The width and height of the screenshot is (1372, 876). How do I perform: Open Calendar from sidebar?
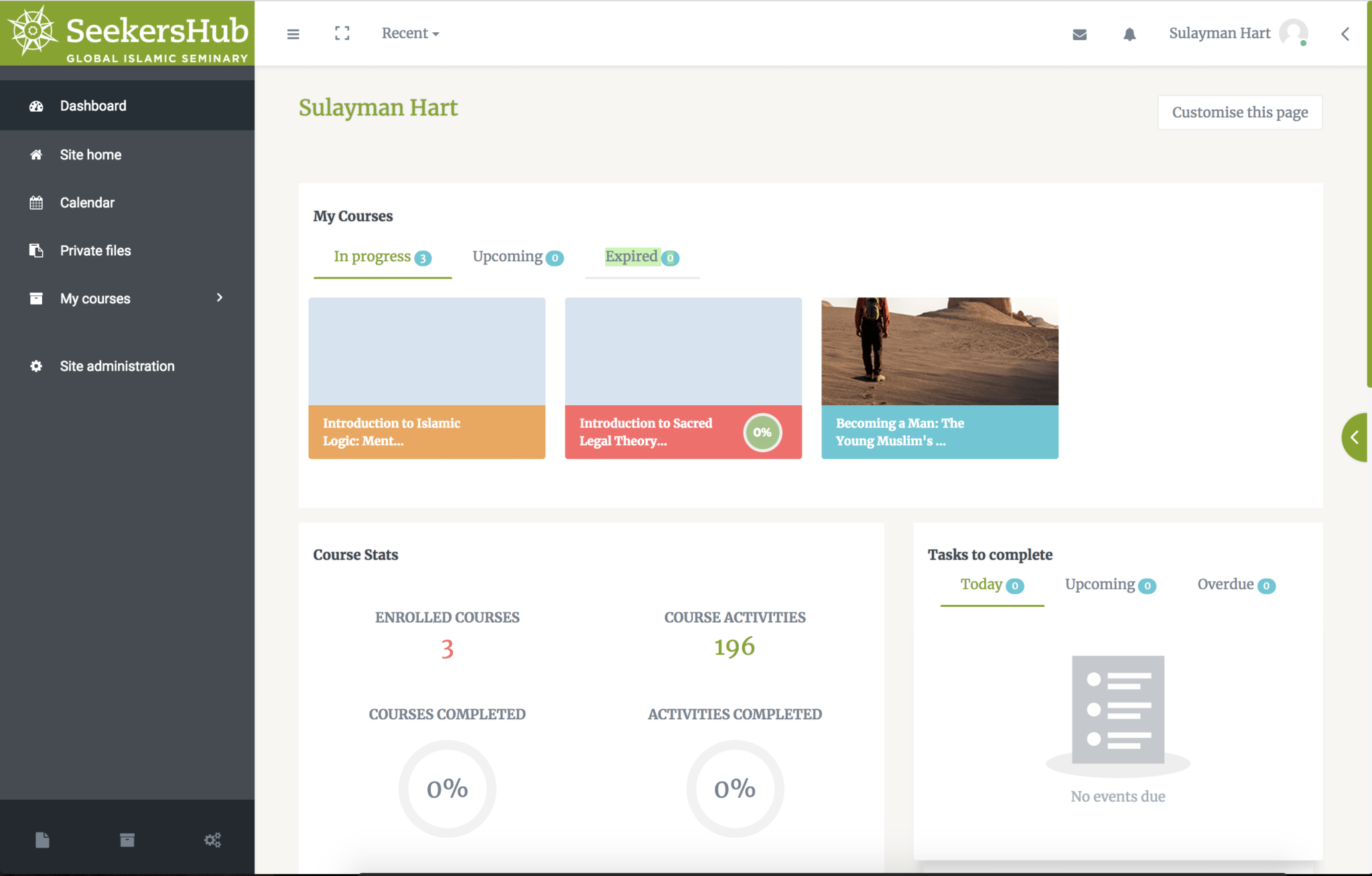tap(127, 203)
